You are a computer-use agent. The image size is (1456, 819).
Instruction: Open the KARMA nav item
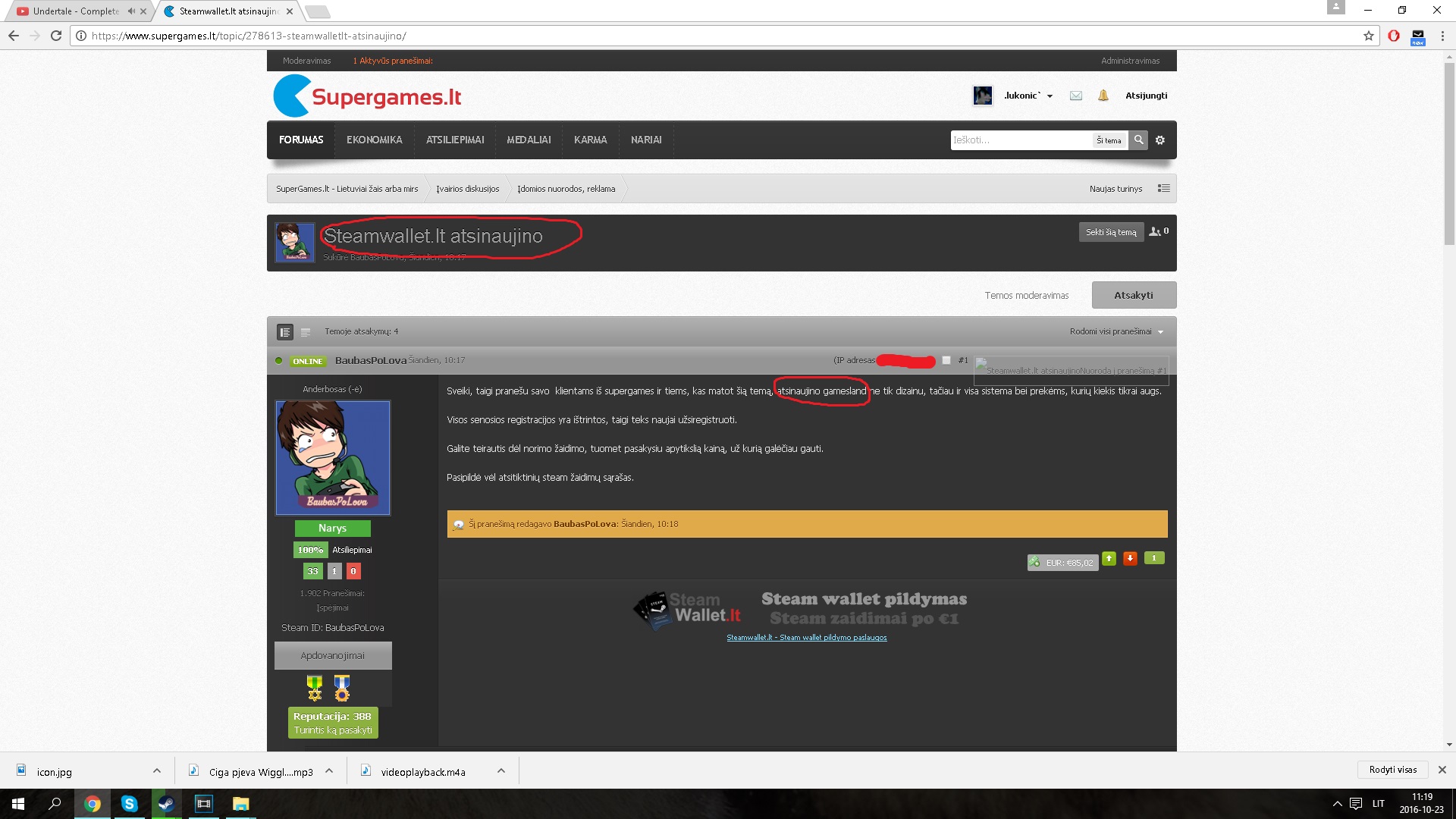pyautogui.click(x=590, y=140)
